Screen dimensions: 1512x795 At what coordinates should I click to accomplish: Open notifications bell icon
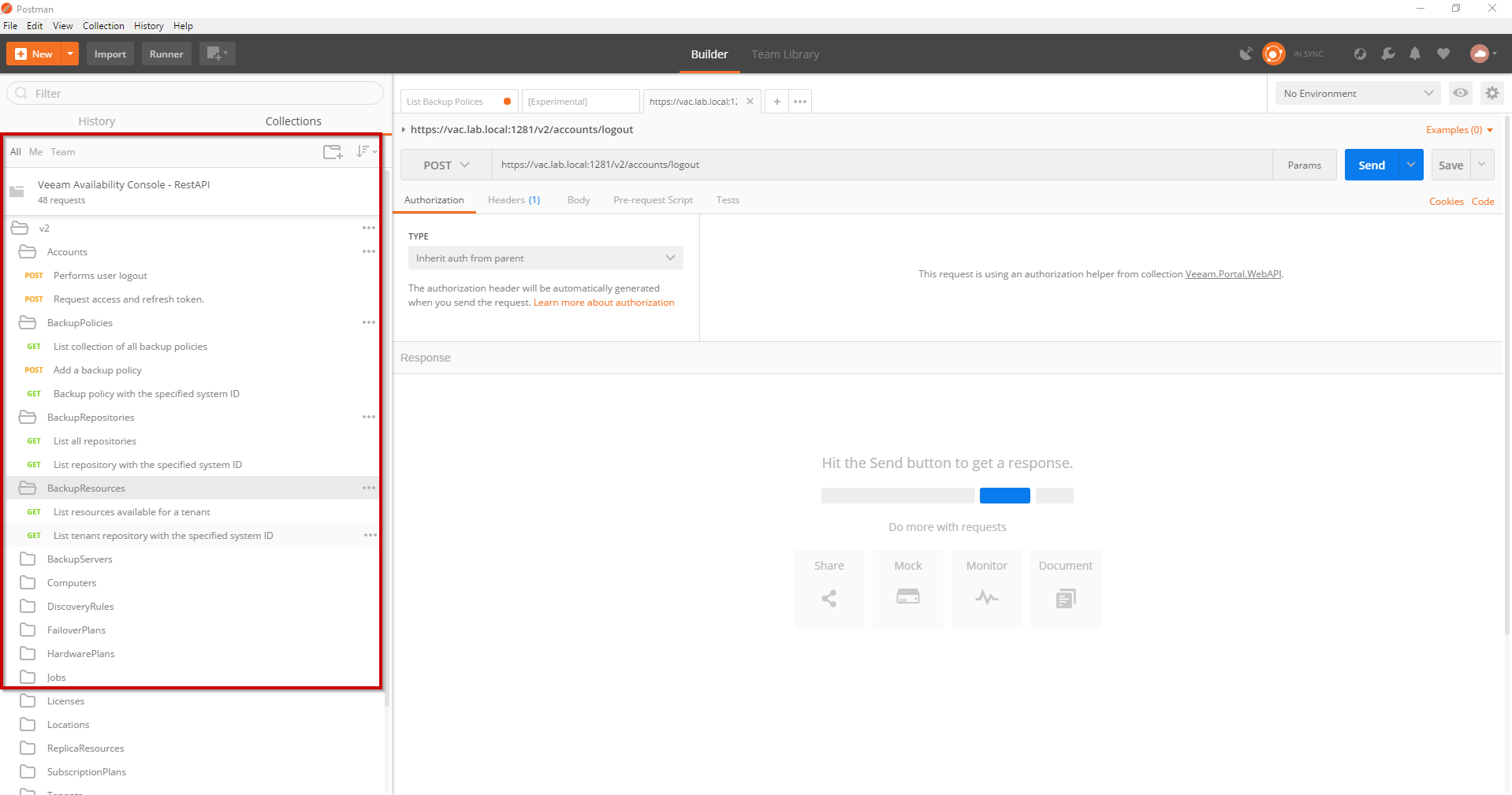[x=1415, y=54]
